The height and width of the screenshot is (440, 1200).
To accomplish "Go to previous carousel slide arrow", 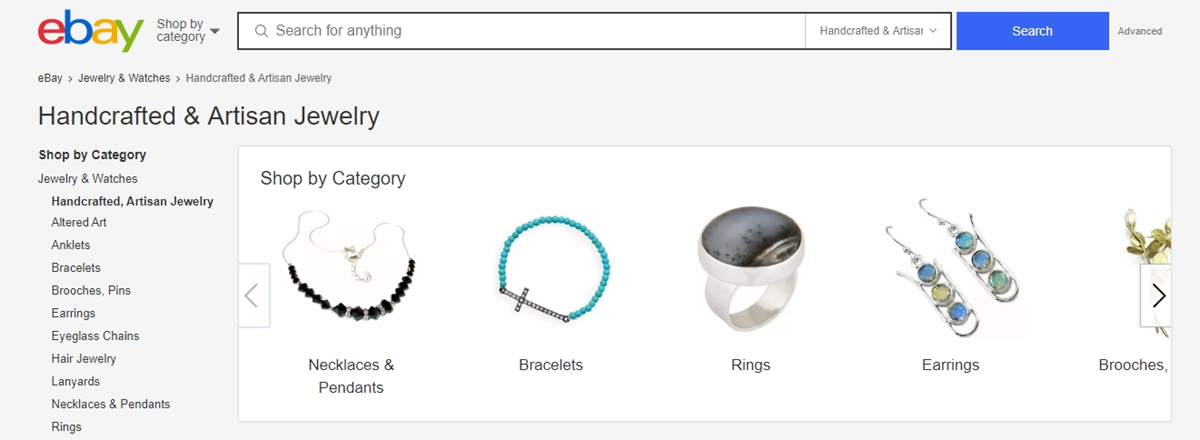I will click(253, 296).
